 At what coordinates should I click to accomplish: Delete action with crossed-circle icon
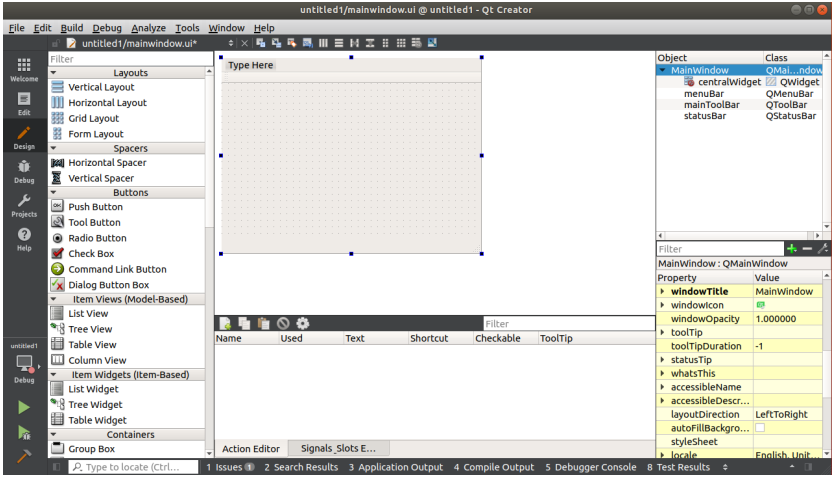(x=283, y=323)
